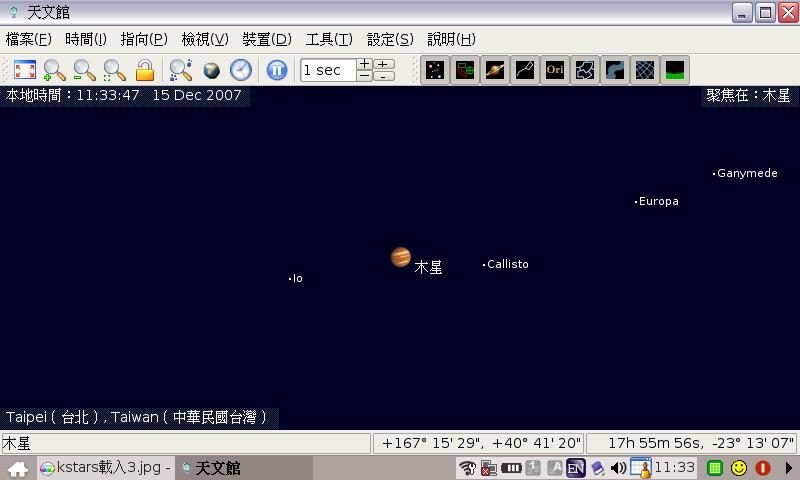Click the +167° 15' 29" coordinates readout
Viewport: 800px width, 480px height.
pos(479,443)
